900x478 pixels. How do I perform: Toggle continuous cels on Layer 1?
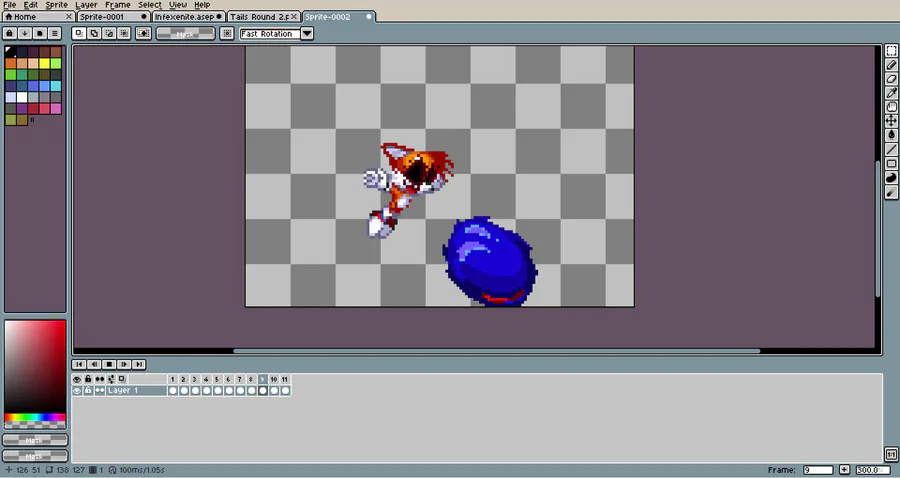99,390
